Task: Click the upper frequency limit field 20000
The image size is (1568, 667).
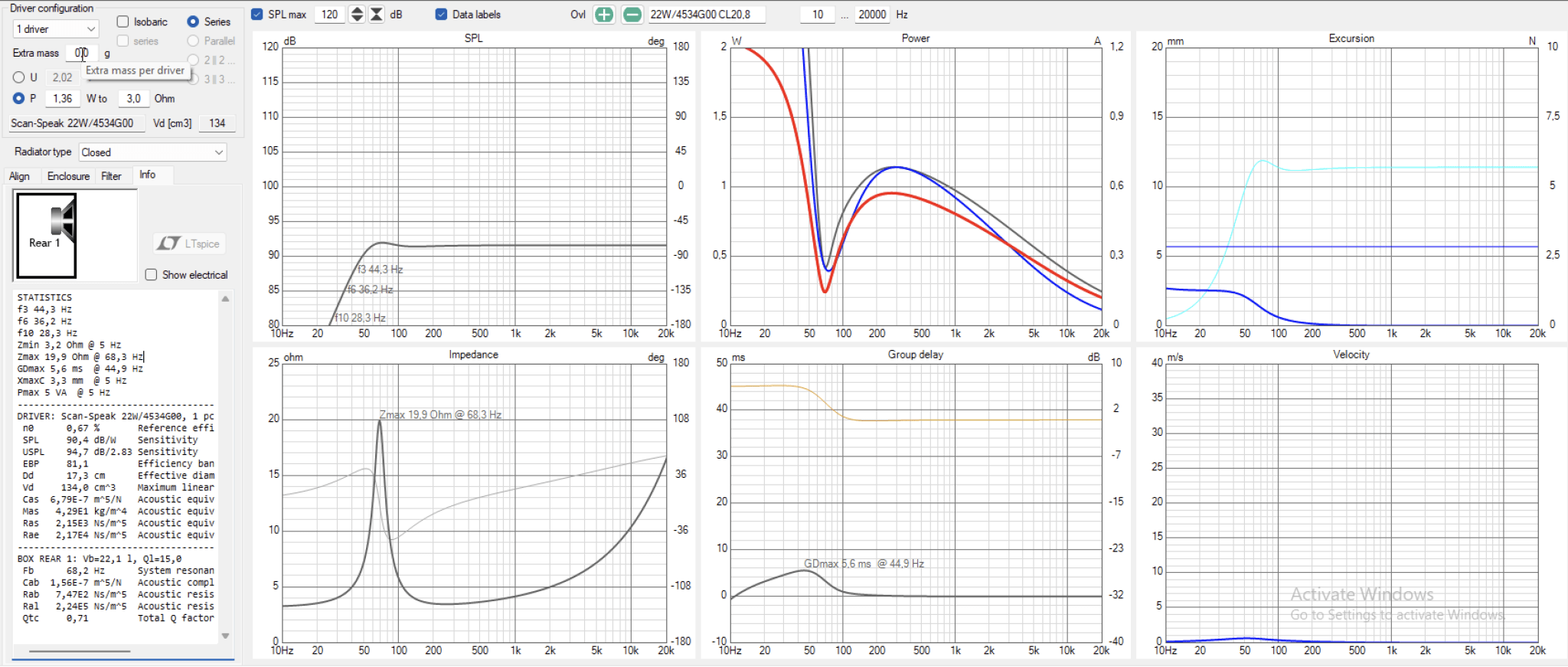Action: (872, 15)
